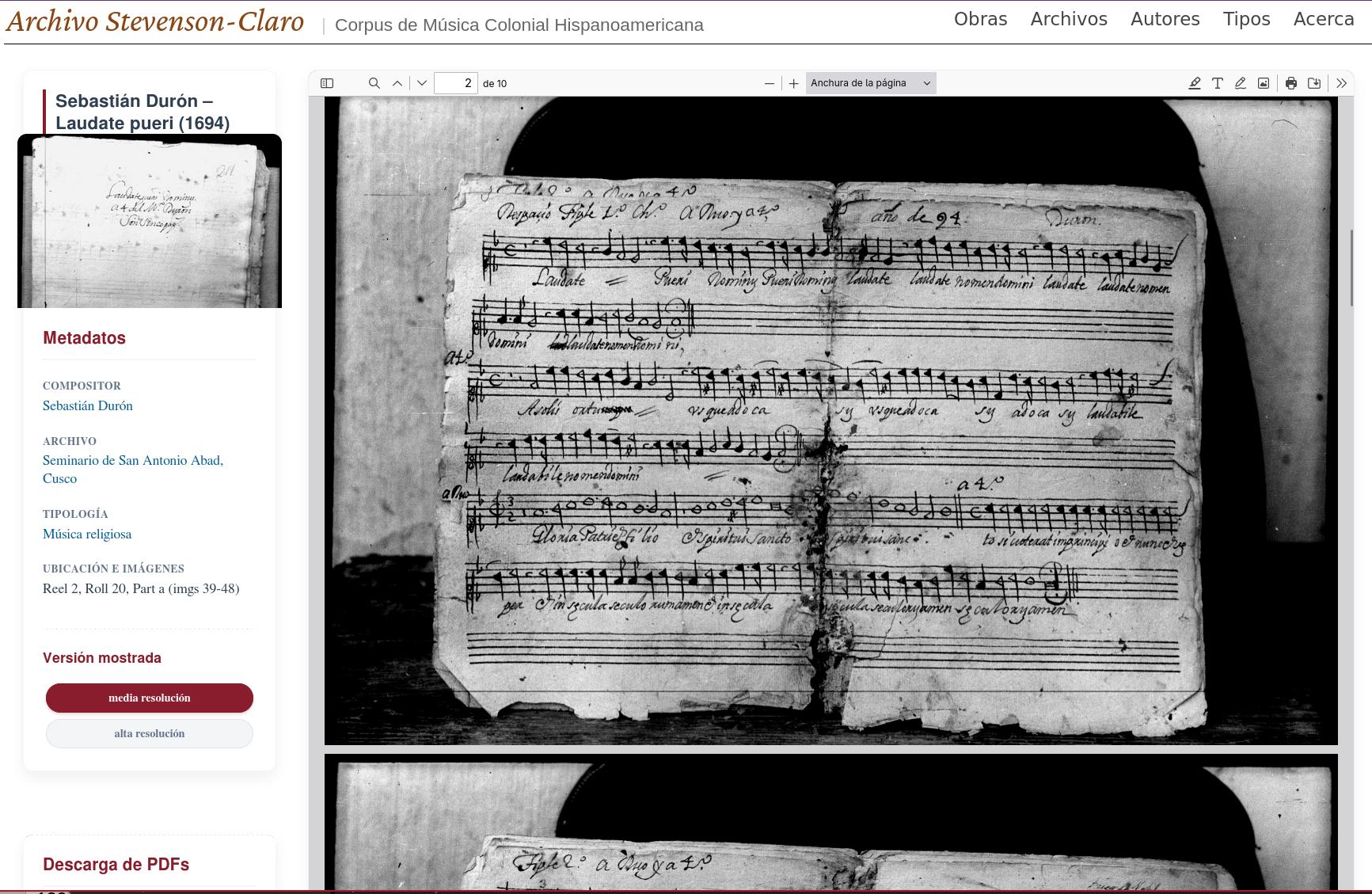1372x894 pixels.
Task: Open the Sebastián Durón composer link
Action: [88, 405]
